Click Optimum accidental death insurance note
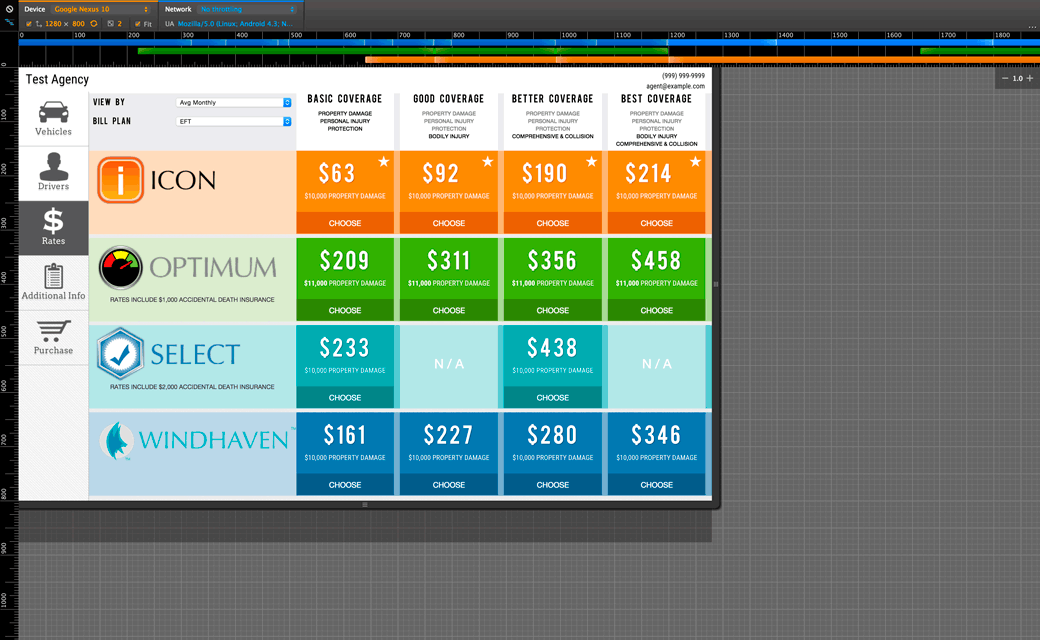1040x640 pixels. [192, 300]
